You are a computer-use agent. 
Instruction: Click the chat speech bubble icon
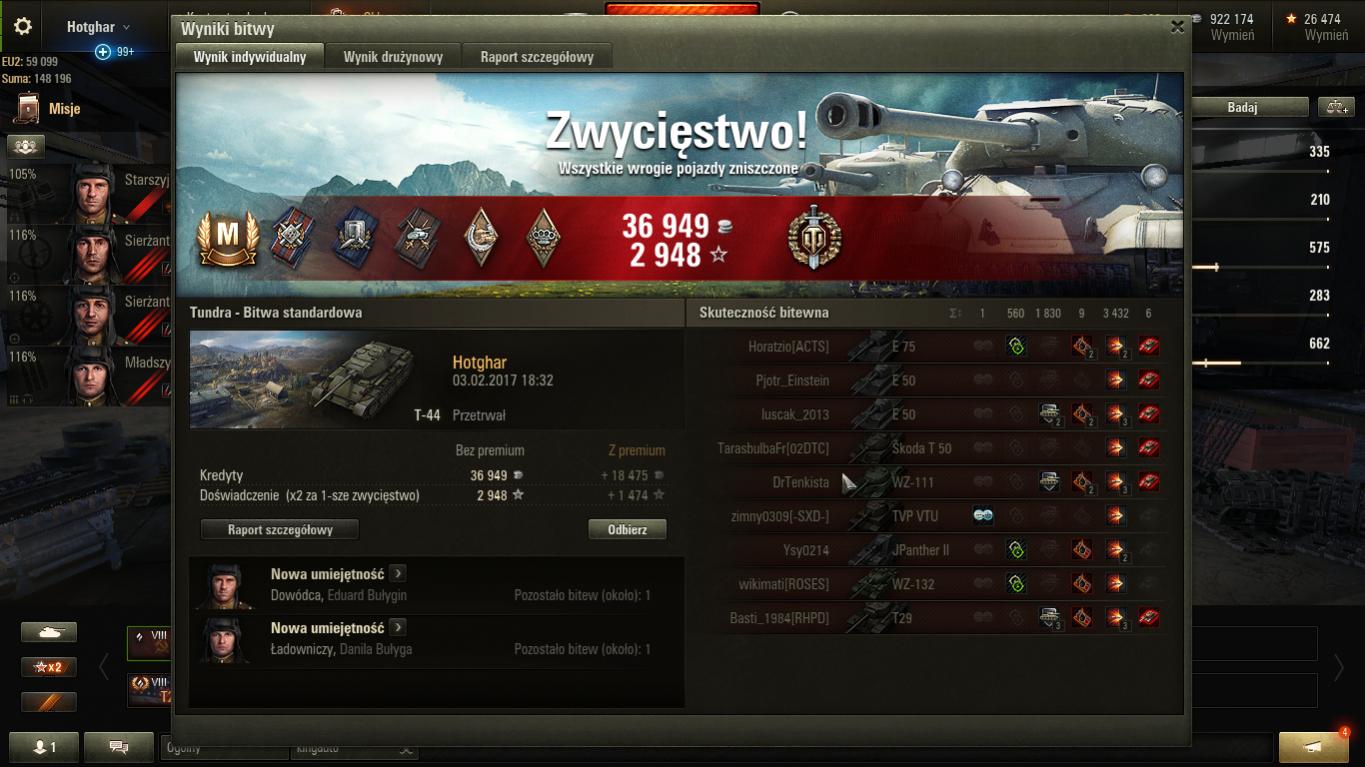pyautogui.click(x=118, y=747)
